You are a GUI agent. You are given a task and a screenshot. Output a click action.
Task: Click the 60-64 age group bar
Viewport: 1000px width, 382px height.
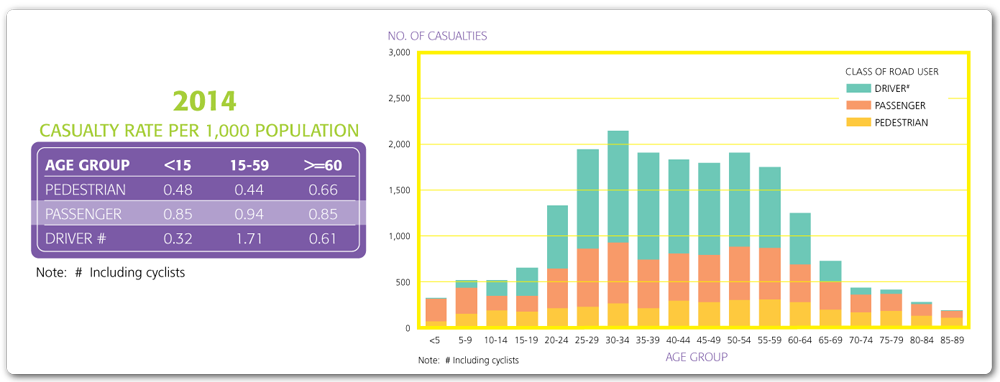pos(800,270)
